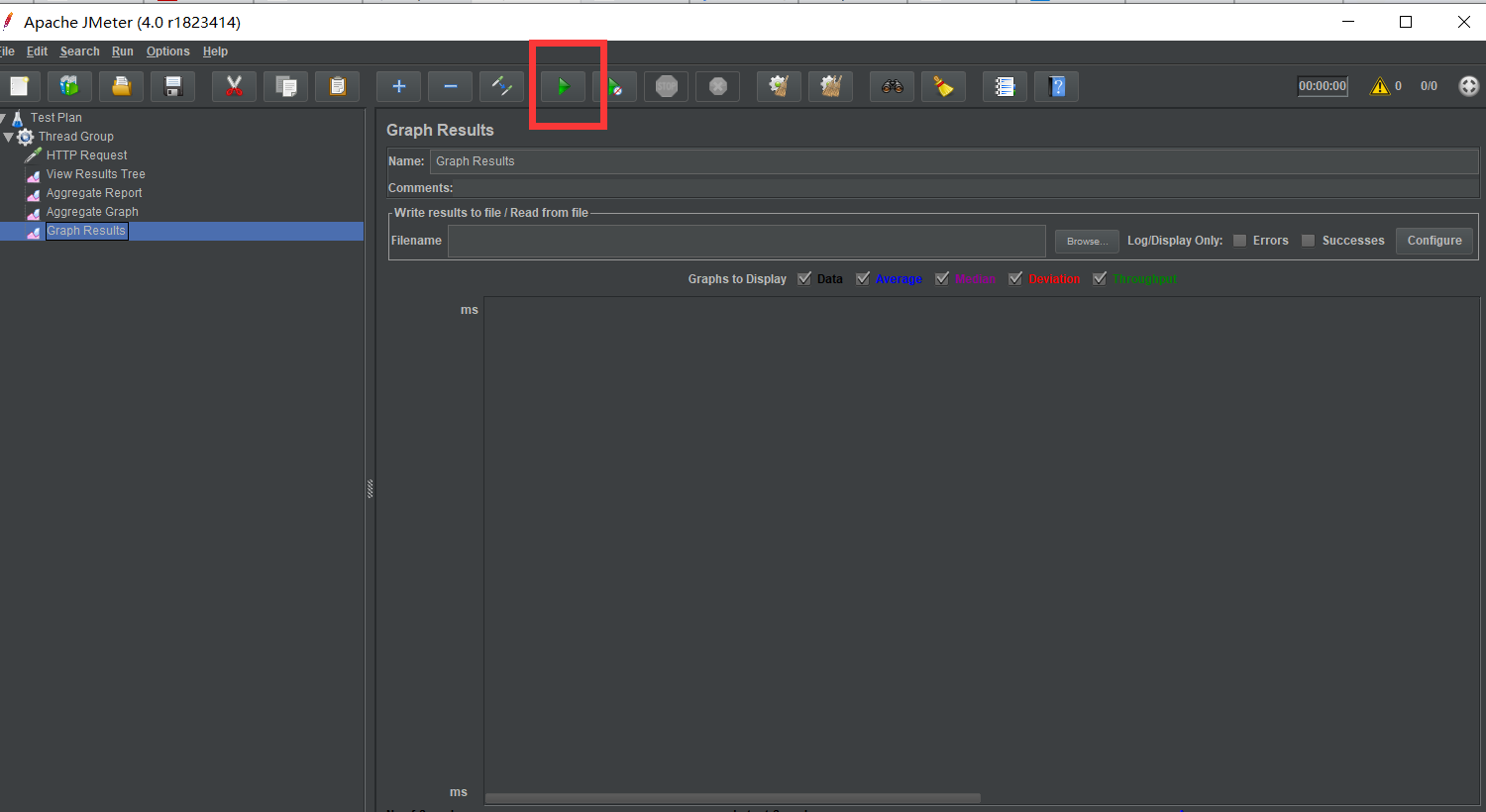Click the Open file folder icon

(x=121, y=86)
